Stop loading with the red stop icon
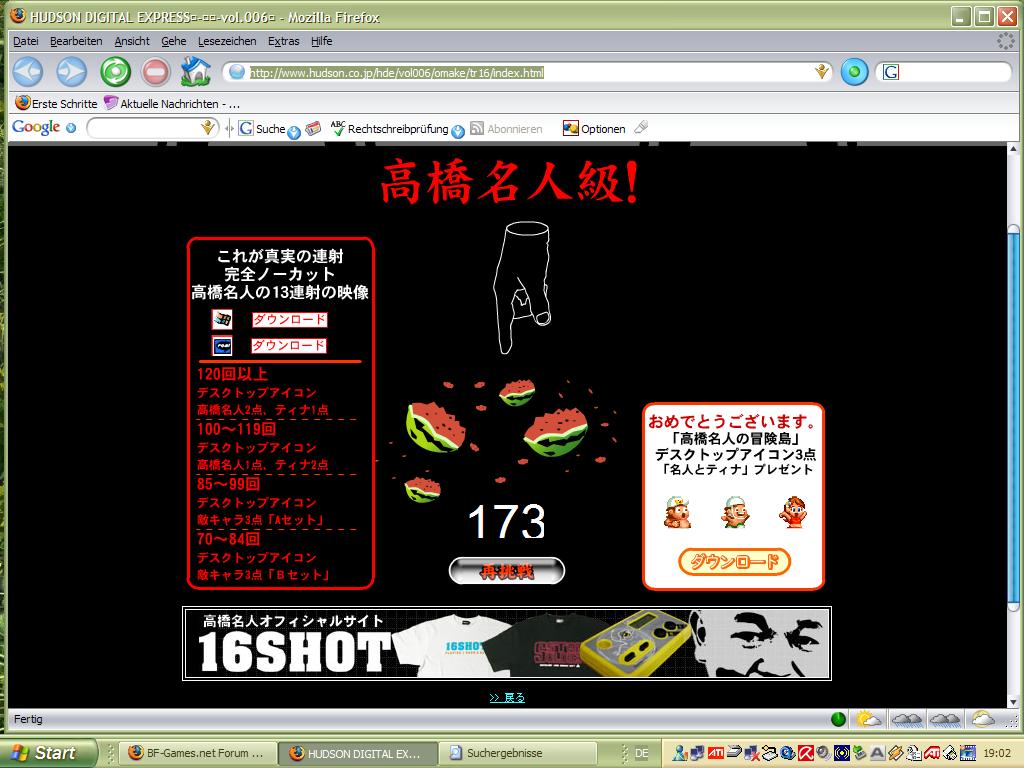This screenshot has width=1024, height=768. (156, 72)
